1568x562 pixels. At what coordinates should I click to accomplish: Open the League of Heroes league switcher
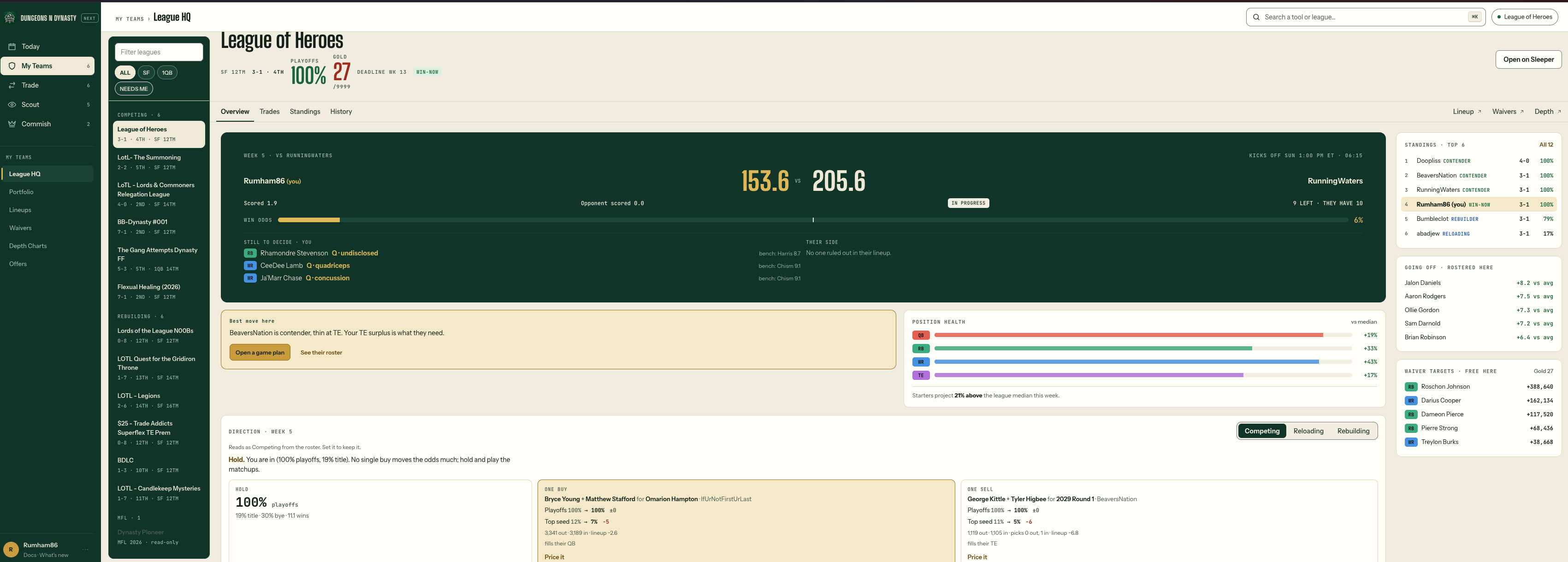(1524, 17)
